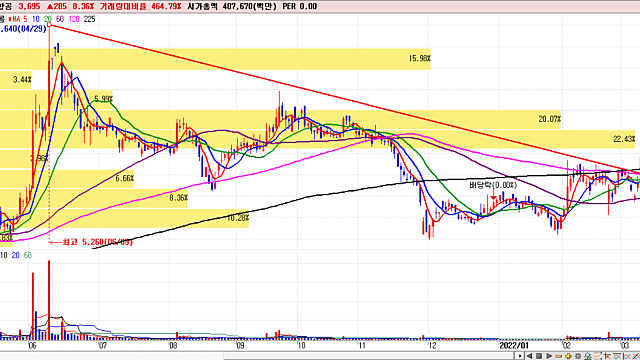Click the 22.43% volume profile label
The image size is (640, 360).
tap(624, 139)
